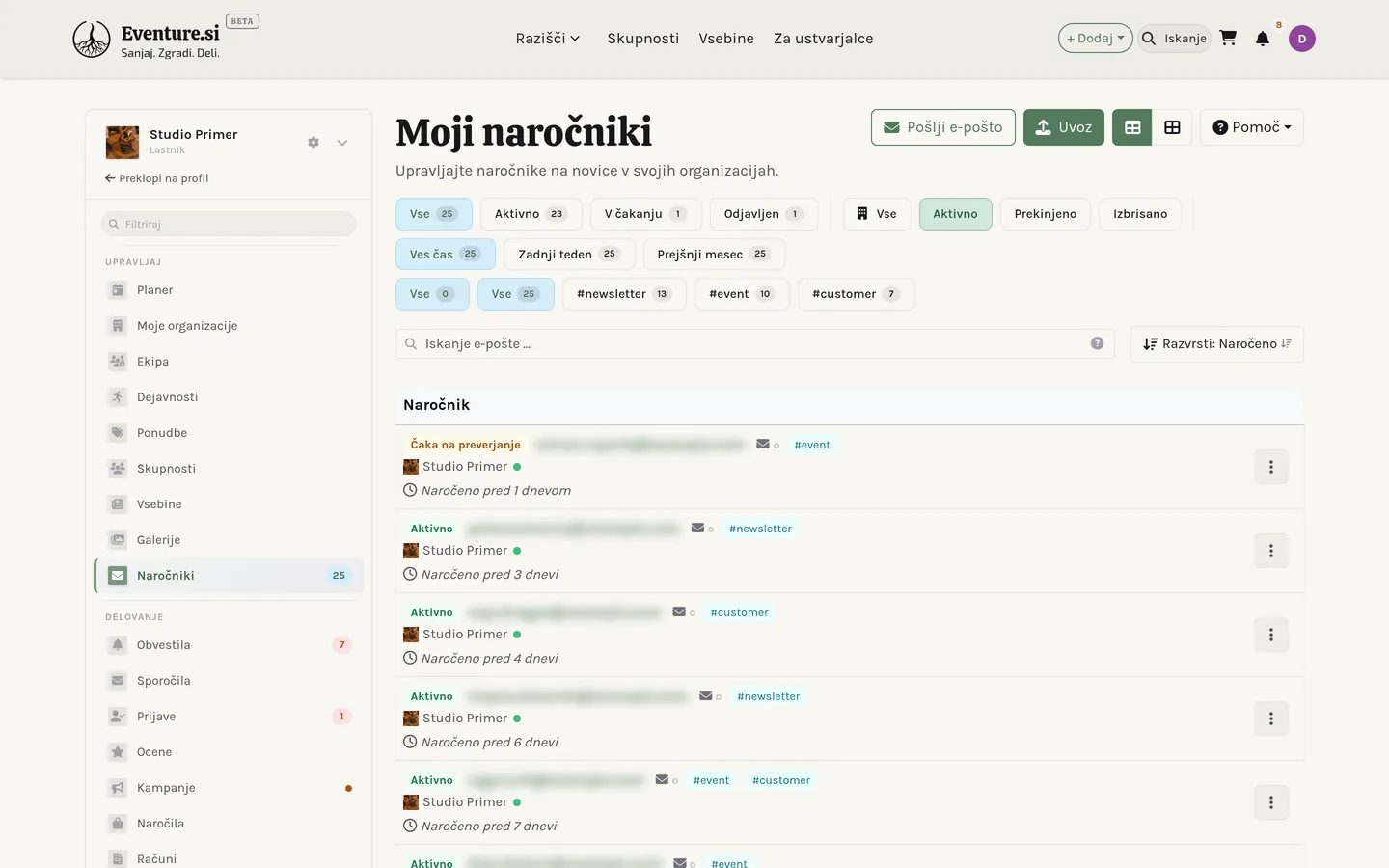The height and width of the screenshot is (868, 1389).
Task: Switch to list view layout
Action: click(1132, 127)
